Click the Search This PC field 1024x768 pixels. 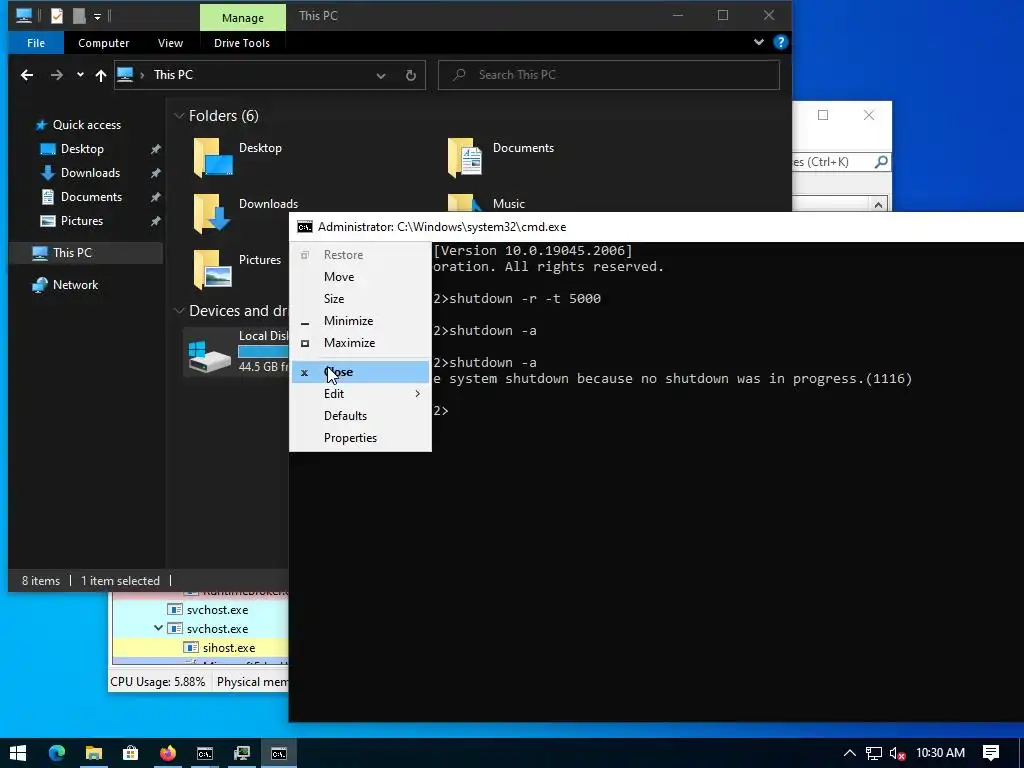pyautogui.click(x=609, y=75)
